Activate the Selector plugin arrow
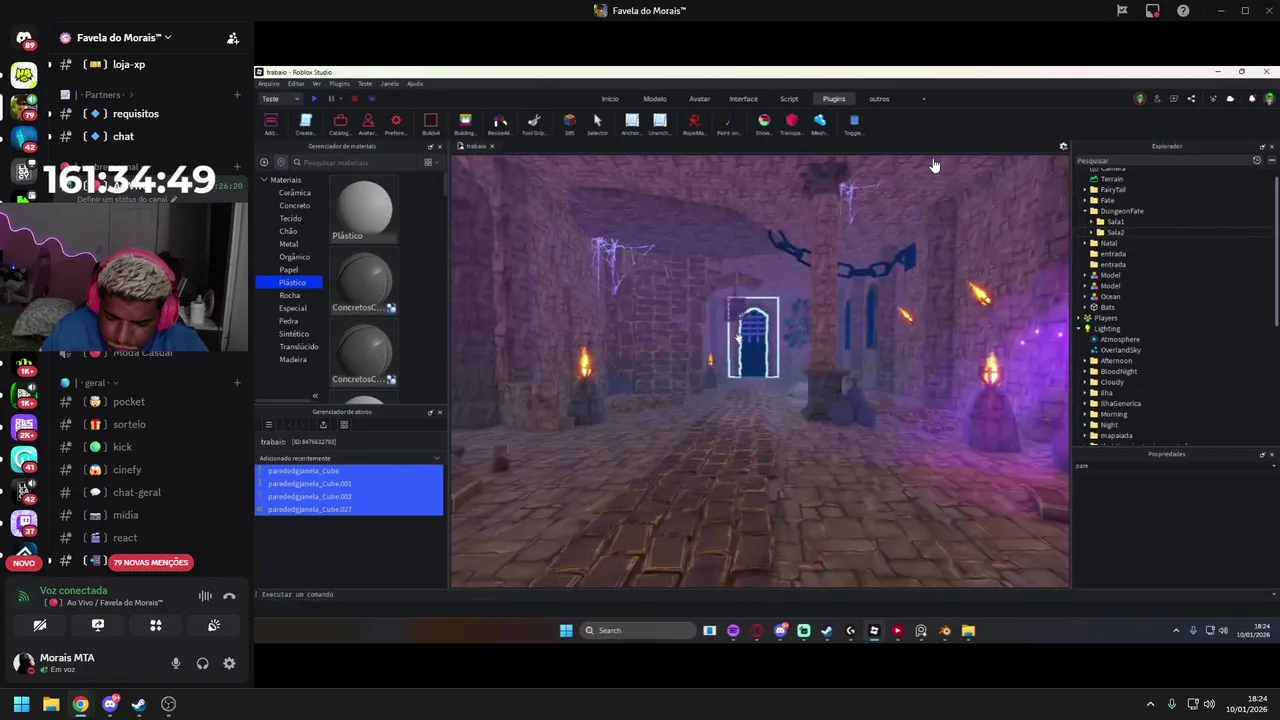1280x720 pixels. tap(597, 120)
